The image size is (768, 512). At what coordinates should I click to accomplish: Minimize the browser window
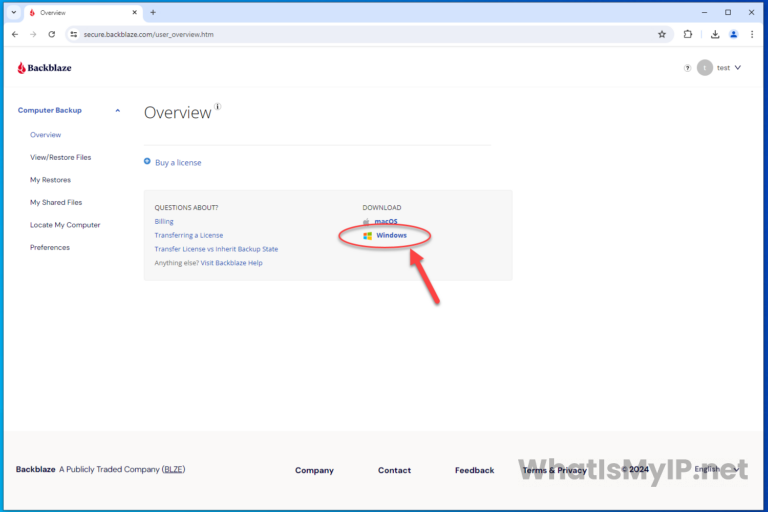click(x=704, y=12)
